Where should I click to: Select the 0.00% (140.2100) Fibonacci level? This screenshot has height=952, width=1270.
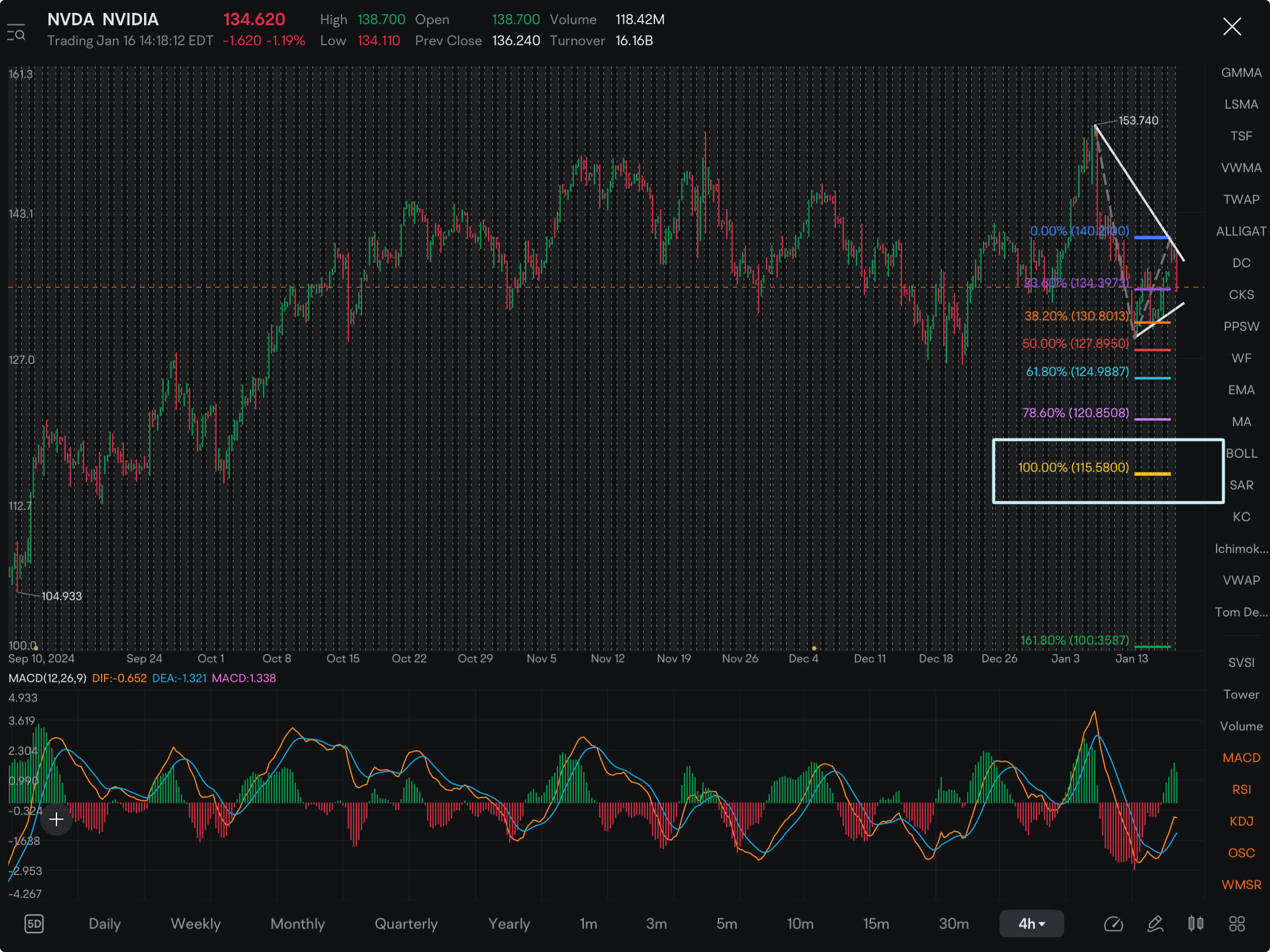1079,231
